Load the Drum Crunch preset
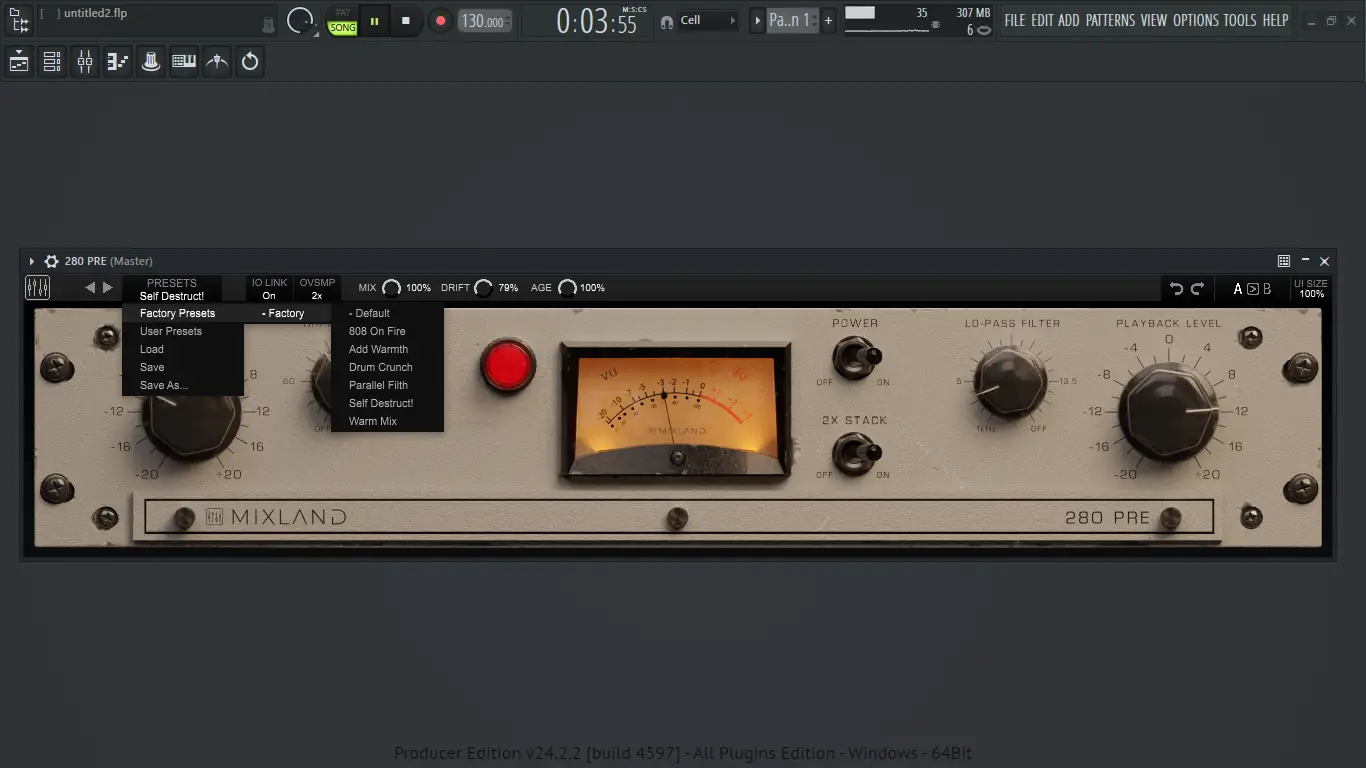The width and height of the screenshot is (1366, 768). (387, 367)
